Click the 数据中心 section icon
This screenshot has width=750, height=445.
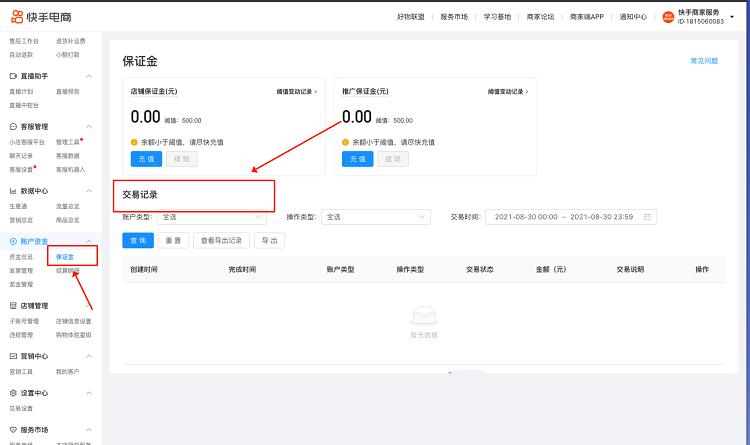(x=13, y=190)
